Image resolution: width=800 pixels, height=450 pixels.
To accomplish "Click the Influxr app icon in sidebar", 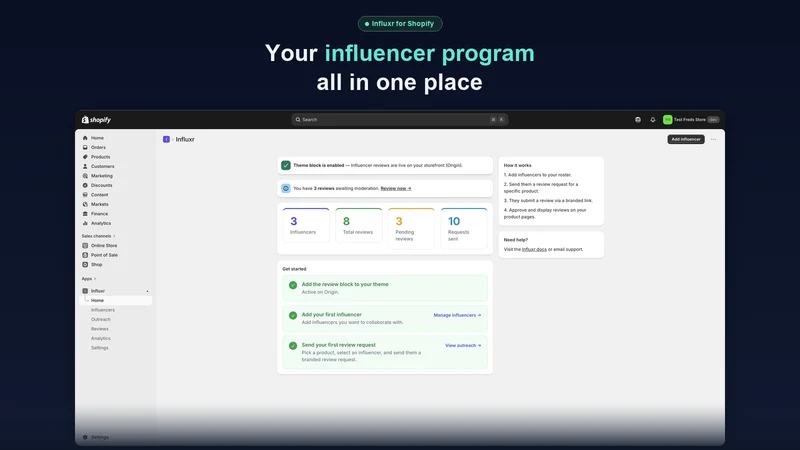I will coord(85,291).
